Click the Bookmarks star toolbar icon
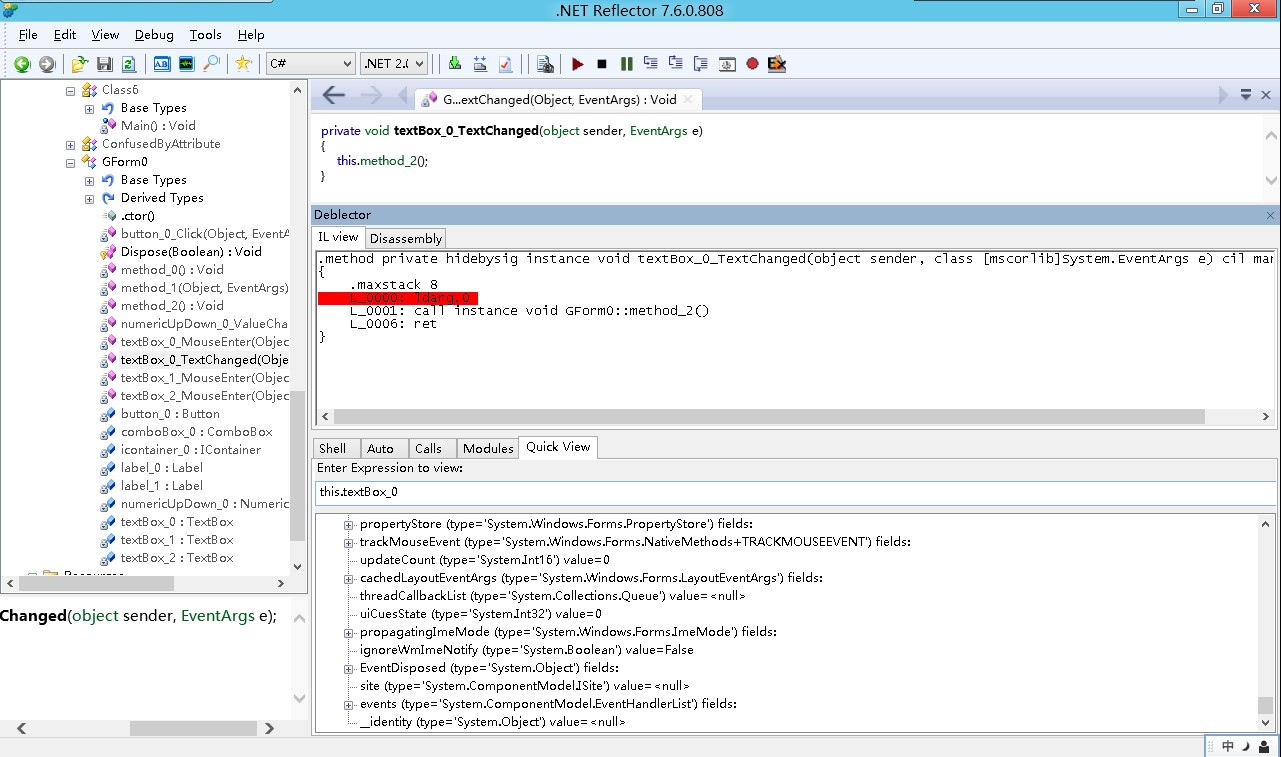This screenshot has width=1281, height=757. (243, 64)
